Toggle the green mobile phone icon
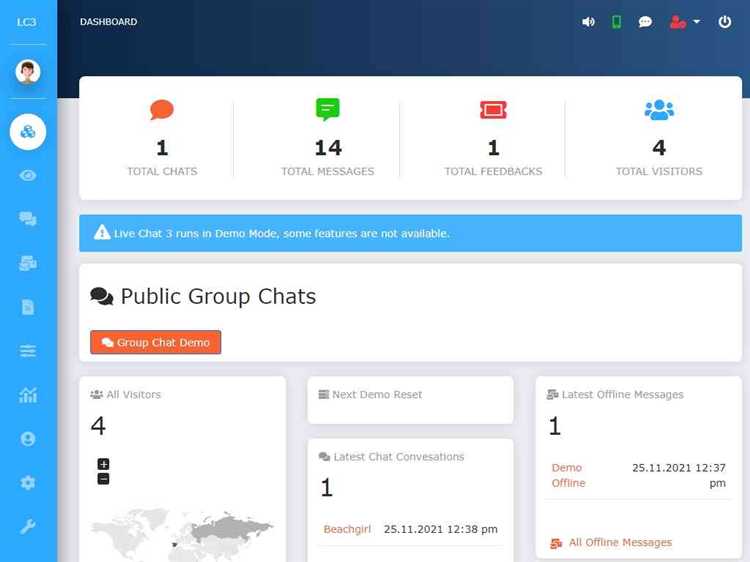The width and height of the screenshot is (750, 562). coord(616,22)
